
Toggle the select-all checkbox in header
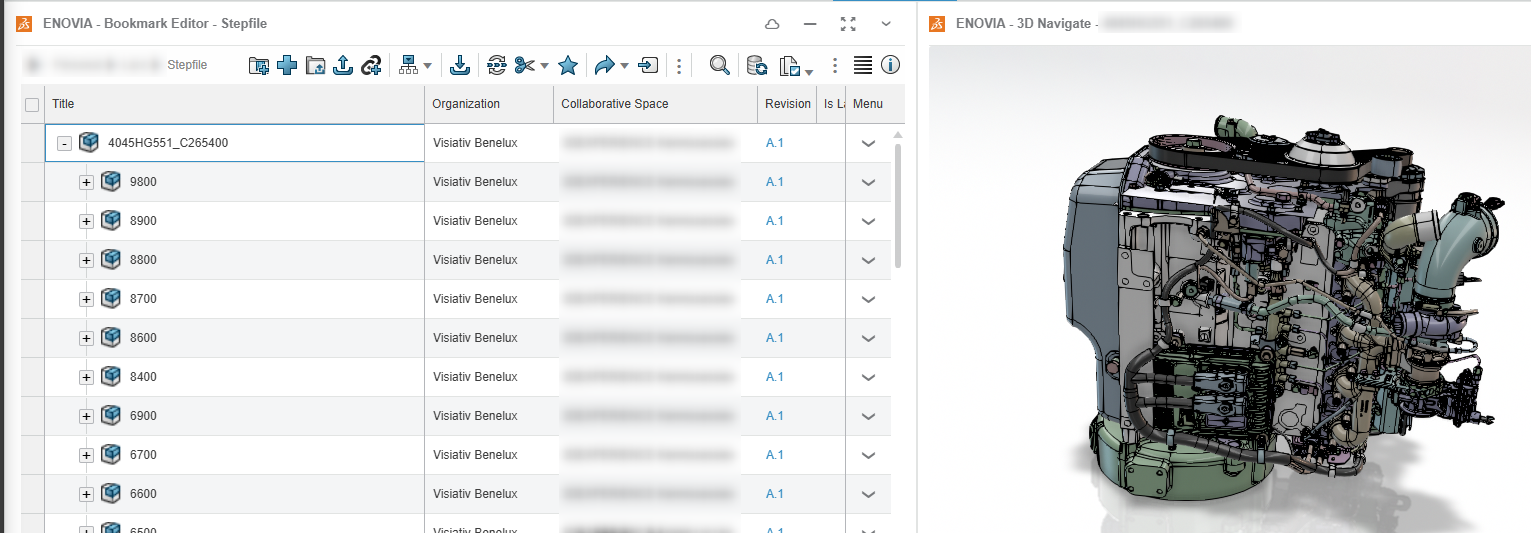pos(32,104)
